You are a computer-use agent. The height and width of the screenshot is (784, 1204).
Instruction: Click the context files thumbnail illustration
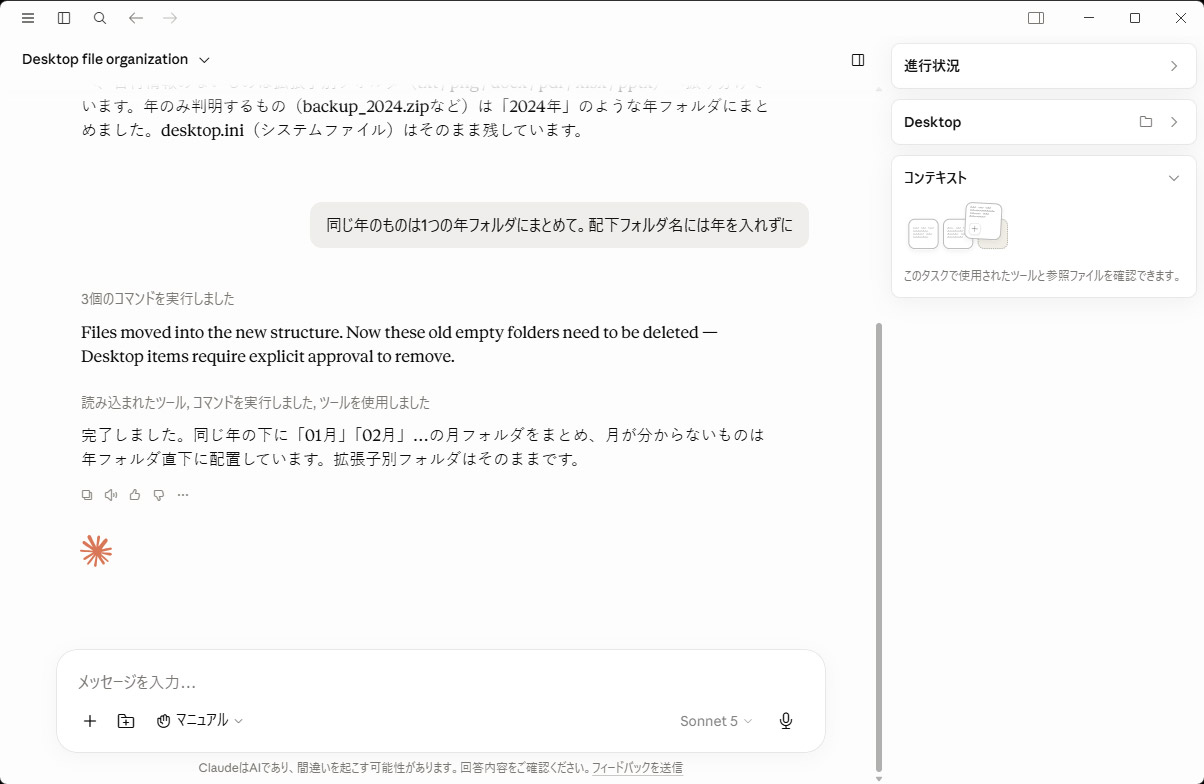957,226
